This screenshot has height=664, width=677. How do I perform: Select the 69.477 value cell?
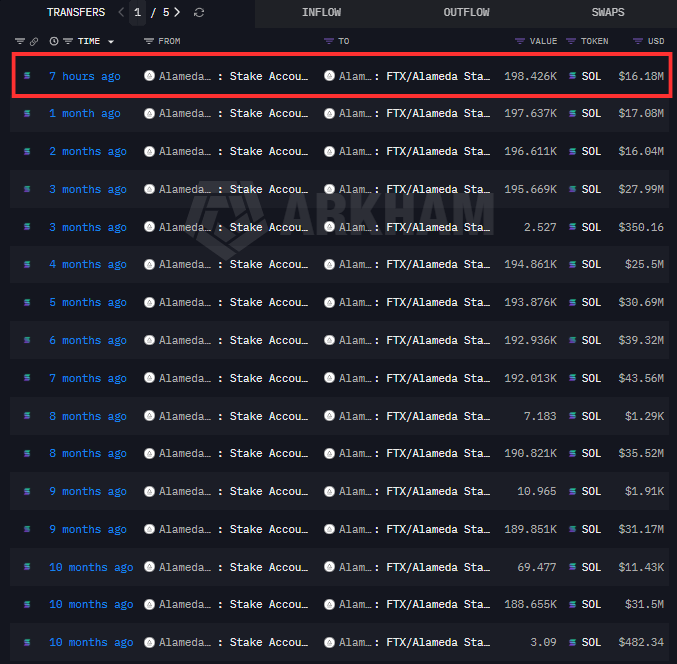537,567
